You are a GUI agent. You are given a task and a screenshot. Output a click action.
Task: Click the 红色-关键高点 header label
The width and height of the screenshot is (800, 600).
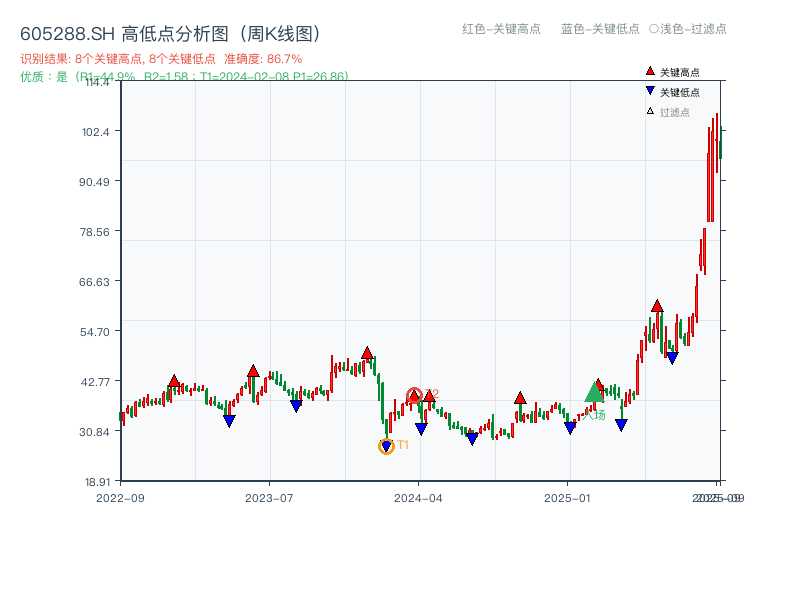coord(501,29)
